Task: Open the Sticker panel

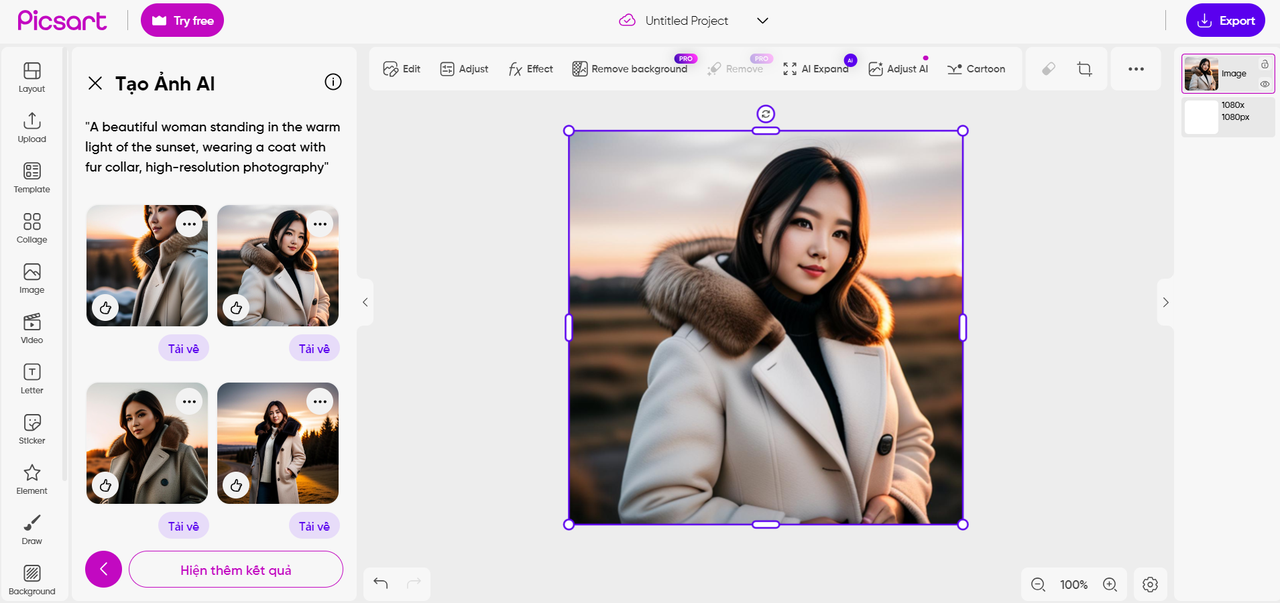Action: [x=32, y=428]
